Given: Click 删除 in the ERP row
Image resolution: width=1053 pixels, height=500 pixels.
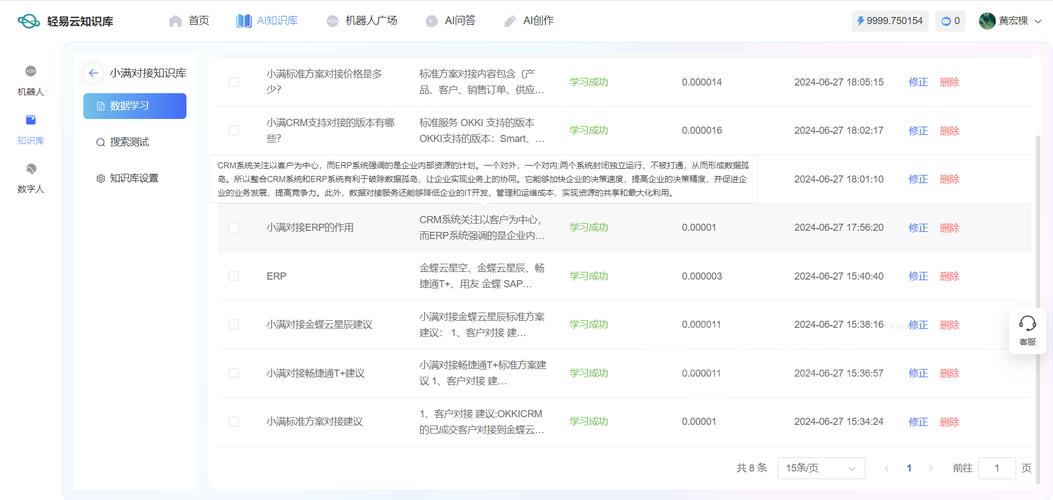Looking at the screenshot, I should coord(950,276).
